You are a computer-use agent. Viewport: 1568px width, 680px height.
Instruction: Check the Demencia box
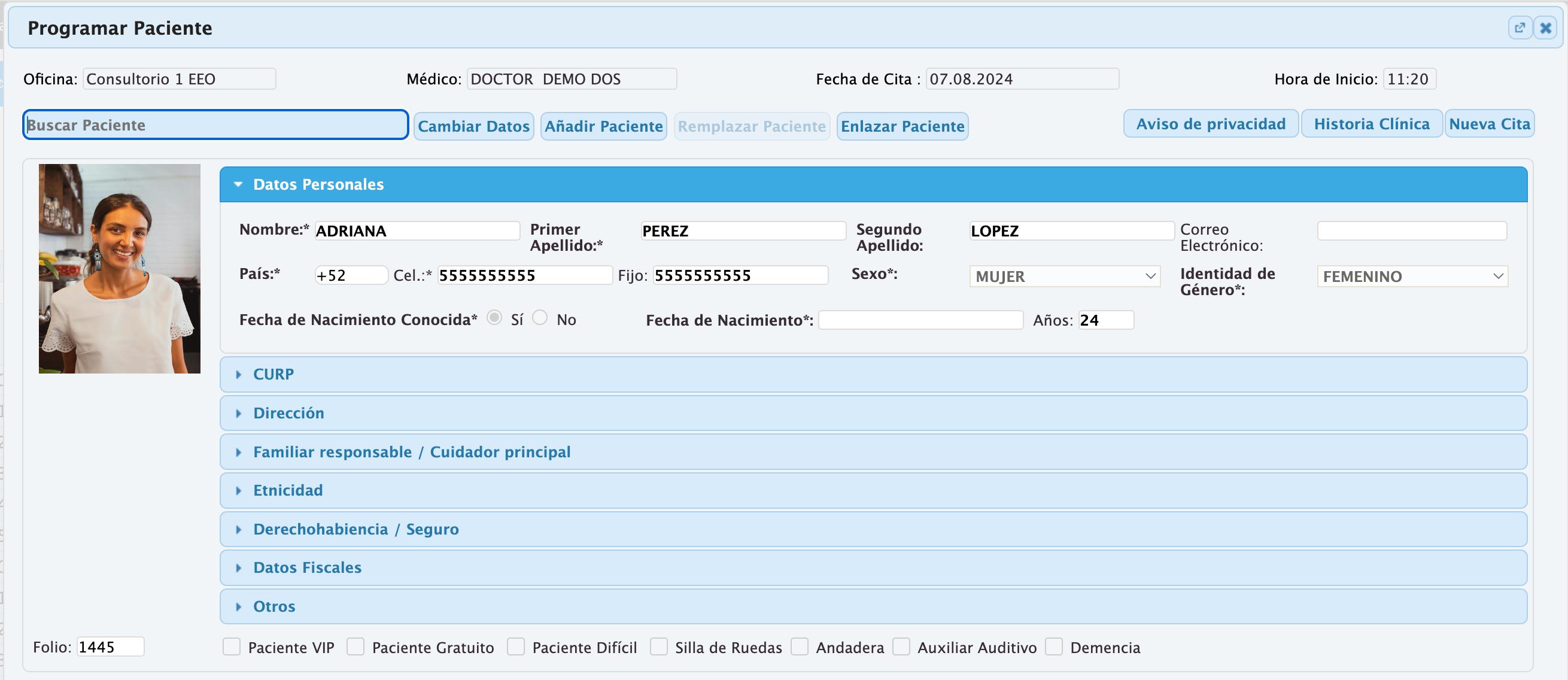pos(1054,646)
